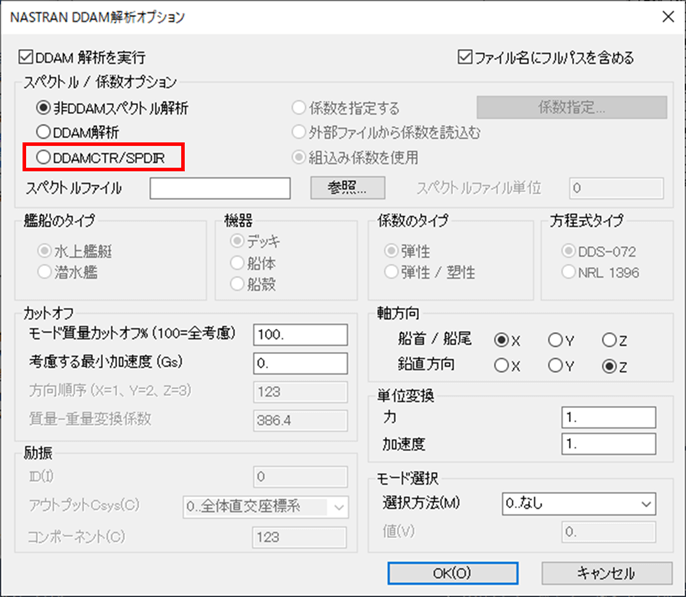Click the 加速度 unit conversion field
The height and width of the screenshot is (597, 686).
(x=609, y=444)
